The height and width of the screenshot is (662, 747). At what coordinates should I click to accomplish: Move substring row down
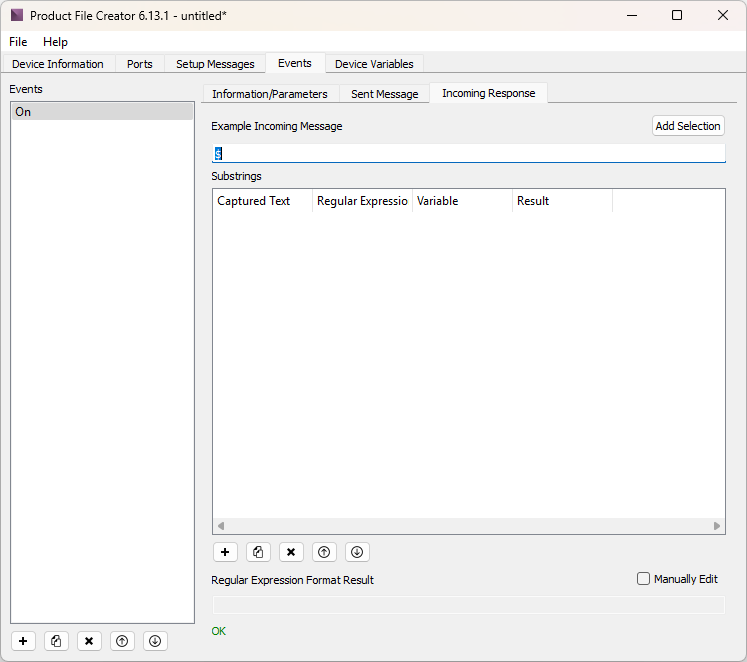pos(357,552)
